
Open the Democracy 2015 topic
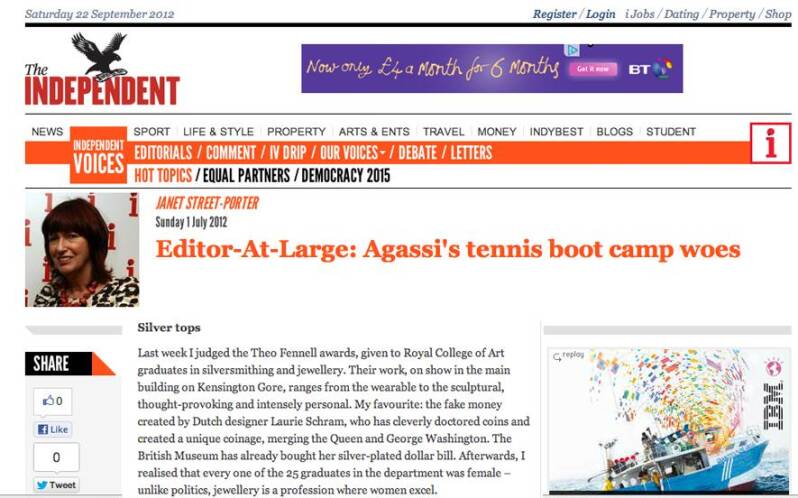[346, 175]
